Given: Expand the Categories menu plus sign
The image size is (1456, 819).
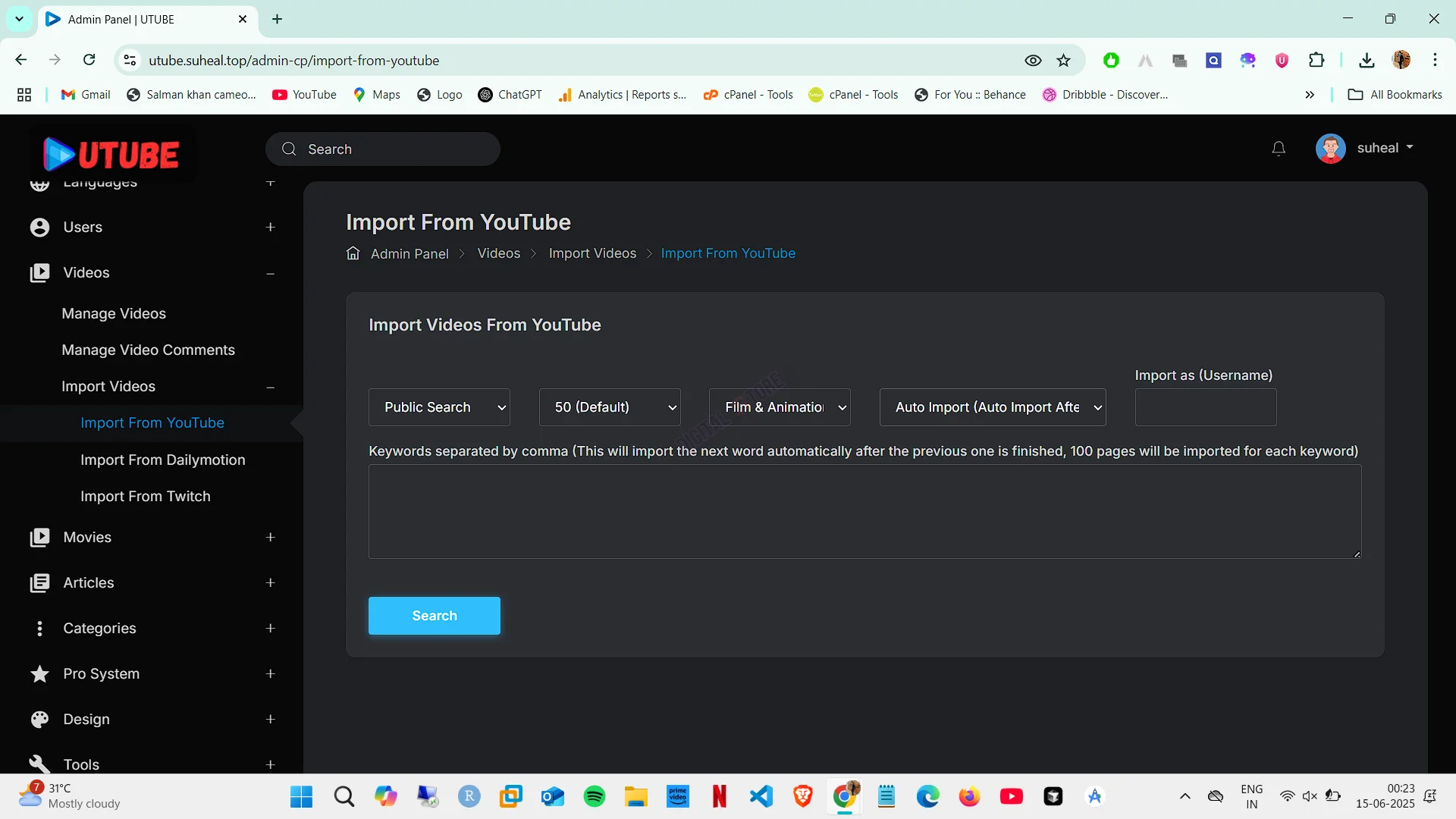Looking at the screenshot, I should pyautogui.click(x=271, y=629).
